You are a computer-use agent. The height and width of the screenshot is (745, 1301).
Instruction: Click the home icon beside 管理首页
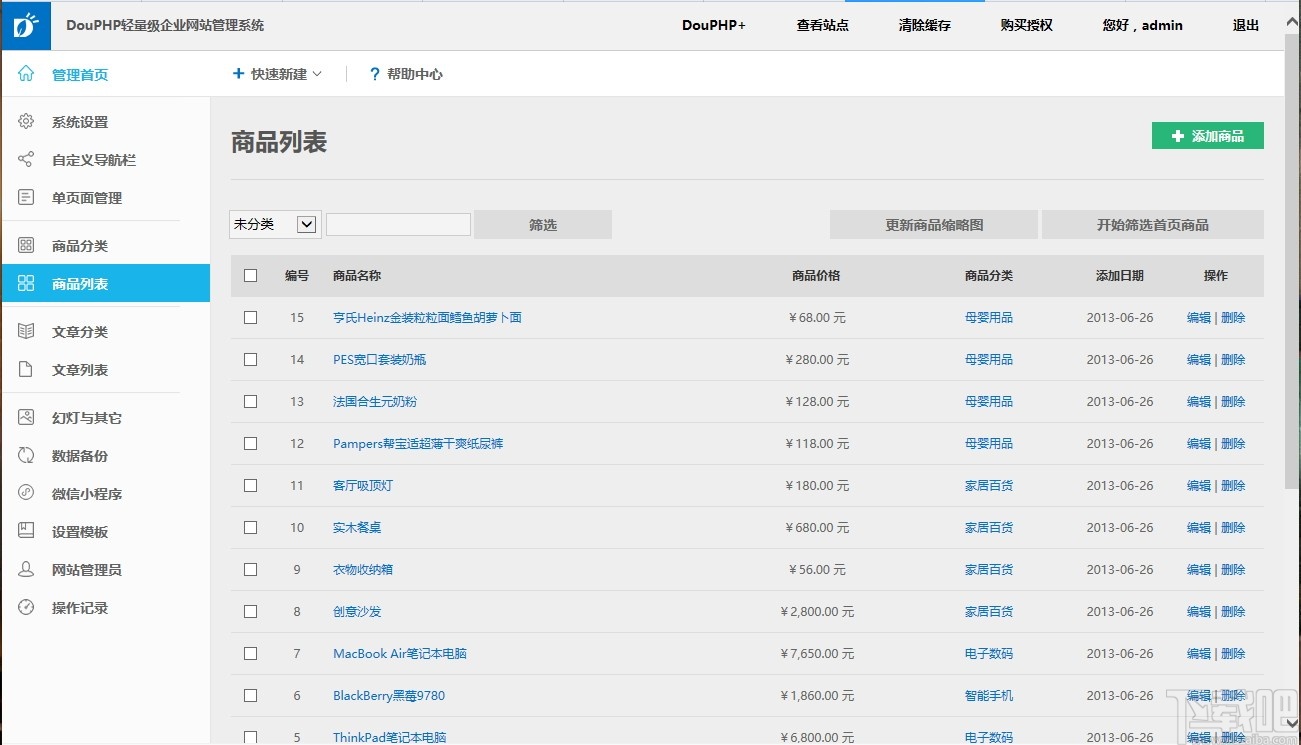tap(26, 74)
